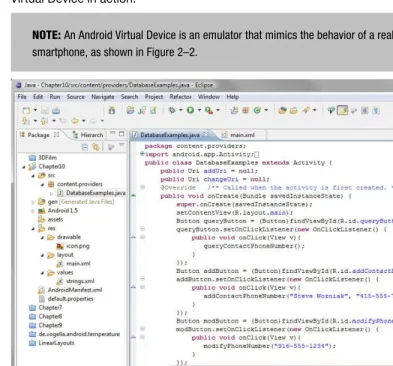Open the Refactor menu
The image size is (393, 366).
click(x=180, y=97)
